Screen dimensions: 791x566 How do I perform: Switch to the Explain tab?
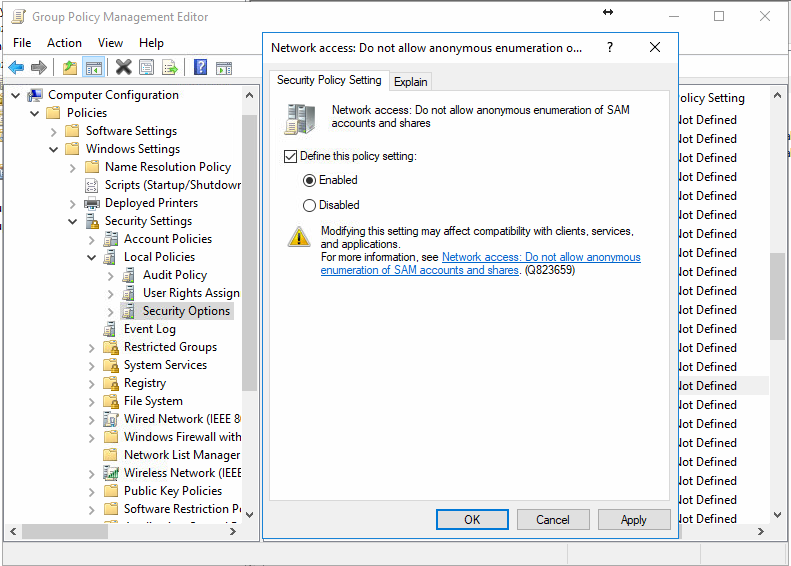[x=410, y=82]
